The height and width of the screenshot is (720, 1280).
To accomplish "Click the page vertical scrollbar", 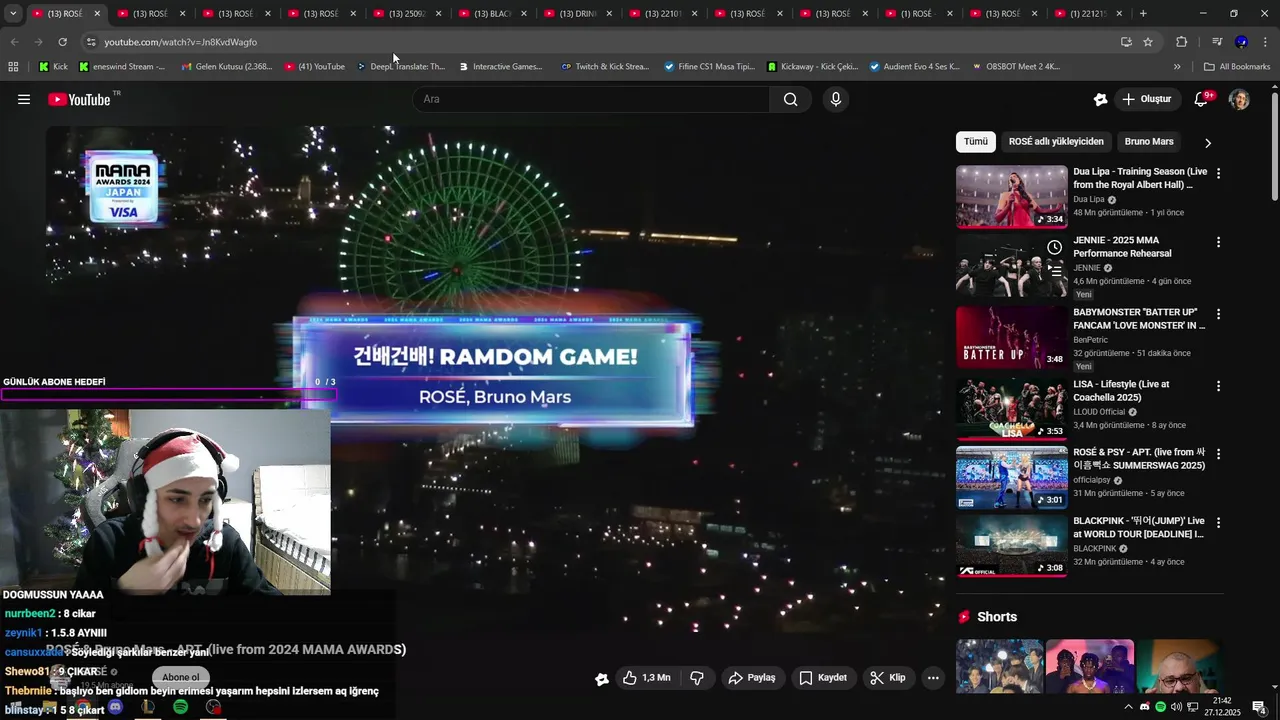I will click(x=1274, y=145).
